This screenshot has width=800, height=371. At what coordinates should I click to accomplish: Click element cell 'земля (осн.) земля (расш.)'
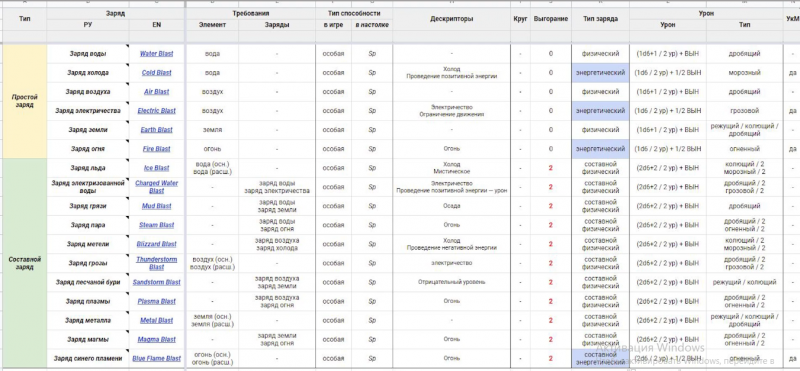click(212, 320)
